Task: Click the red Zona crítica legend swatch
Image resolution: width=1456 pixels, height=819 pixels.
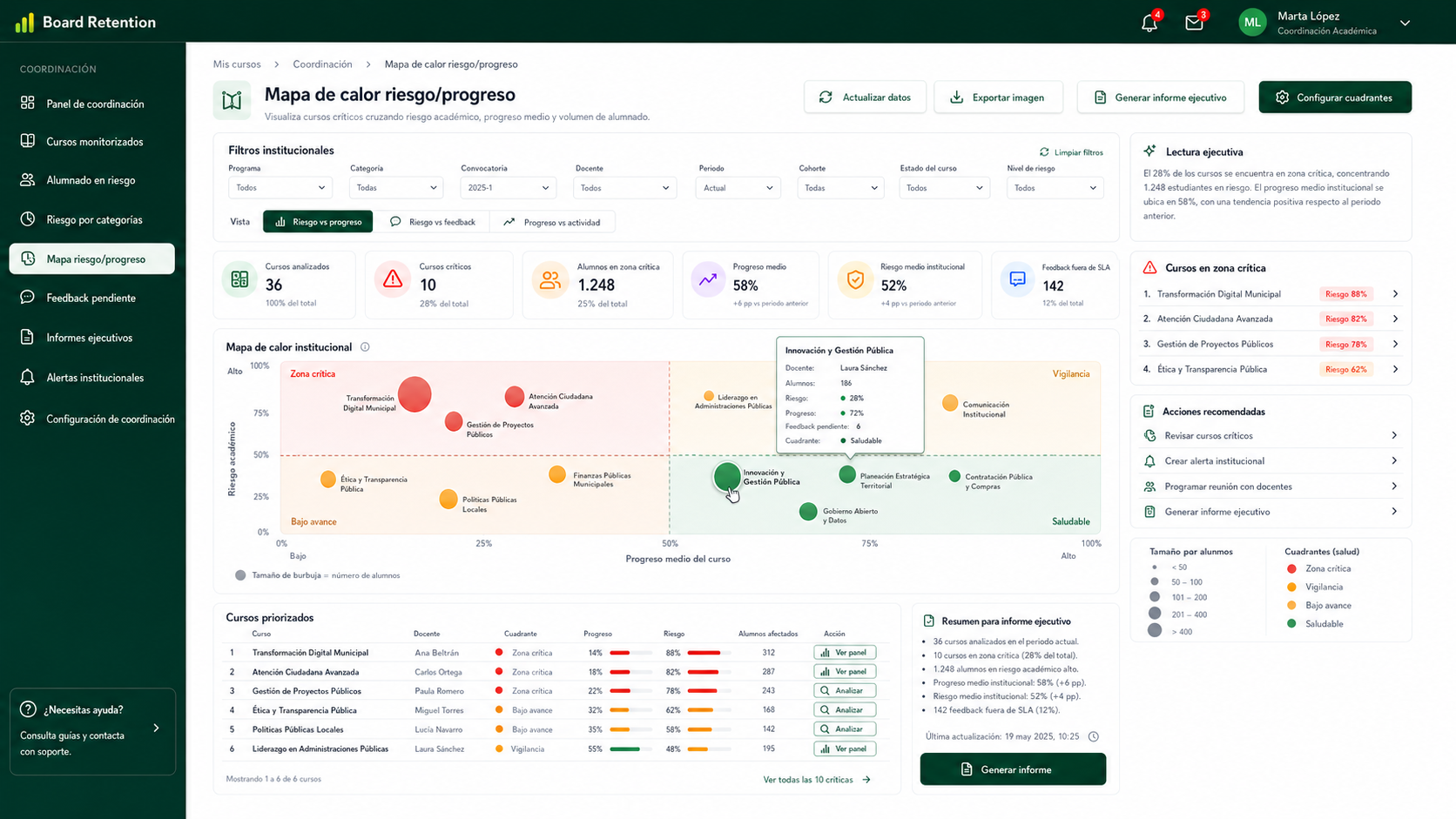Action: click(1291, 568)
